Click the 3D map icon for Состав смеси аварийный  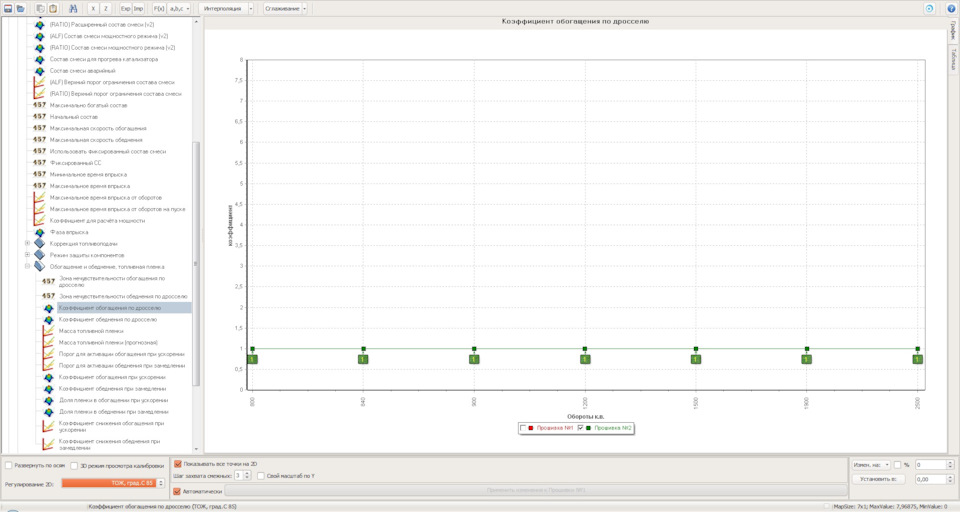[x=40, y=70]
